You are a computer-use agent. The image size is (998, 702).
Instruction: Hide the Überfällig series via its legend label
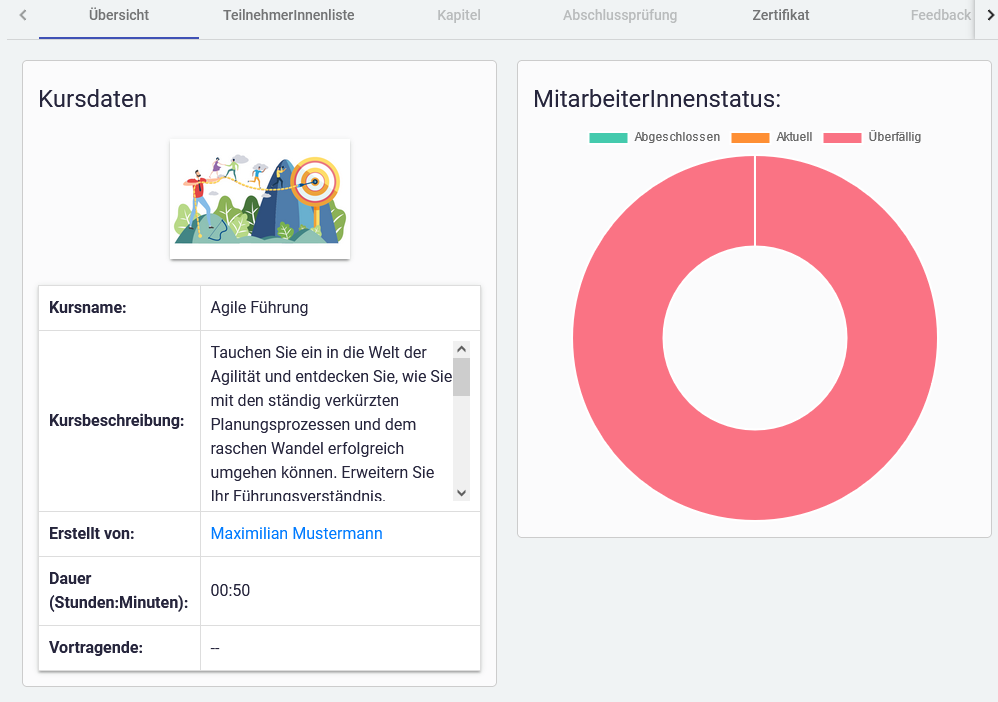[x=894, y=137]
